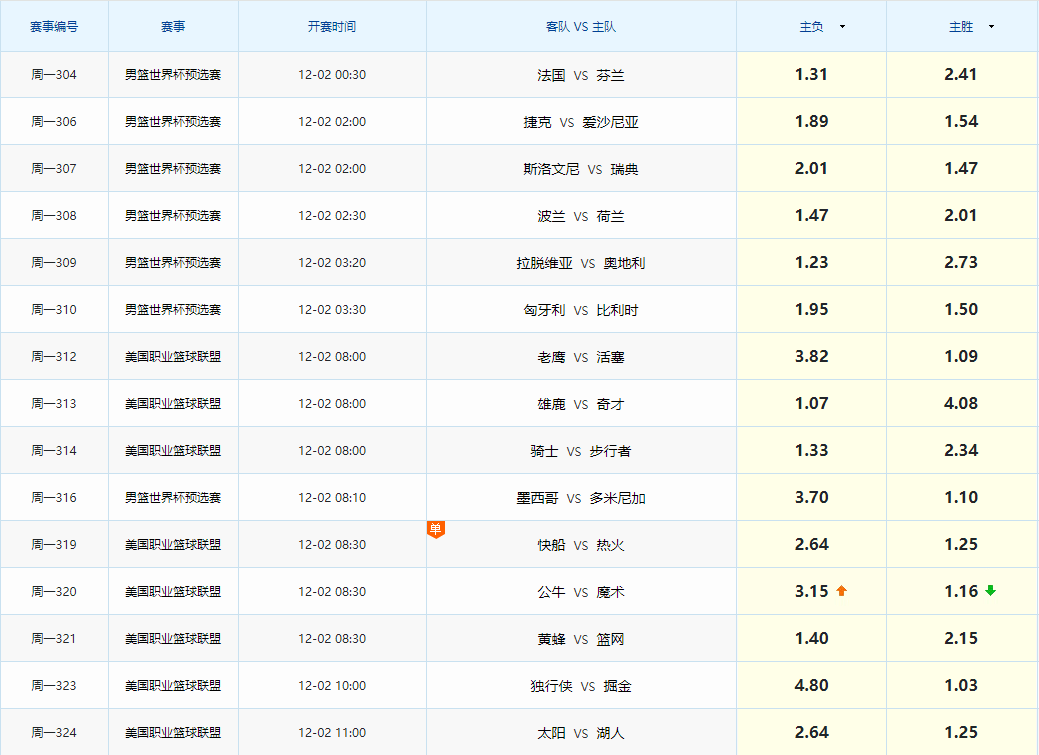Open the 主负 column dropdown arrow
This screenshot has width=1039, height=755.
tap(842, 27)
